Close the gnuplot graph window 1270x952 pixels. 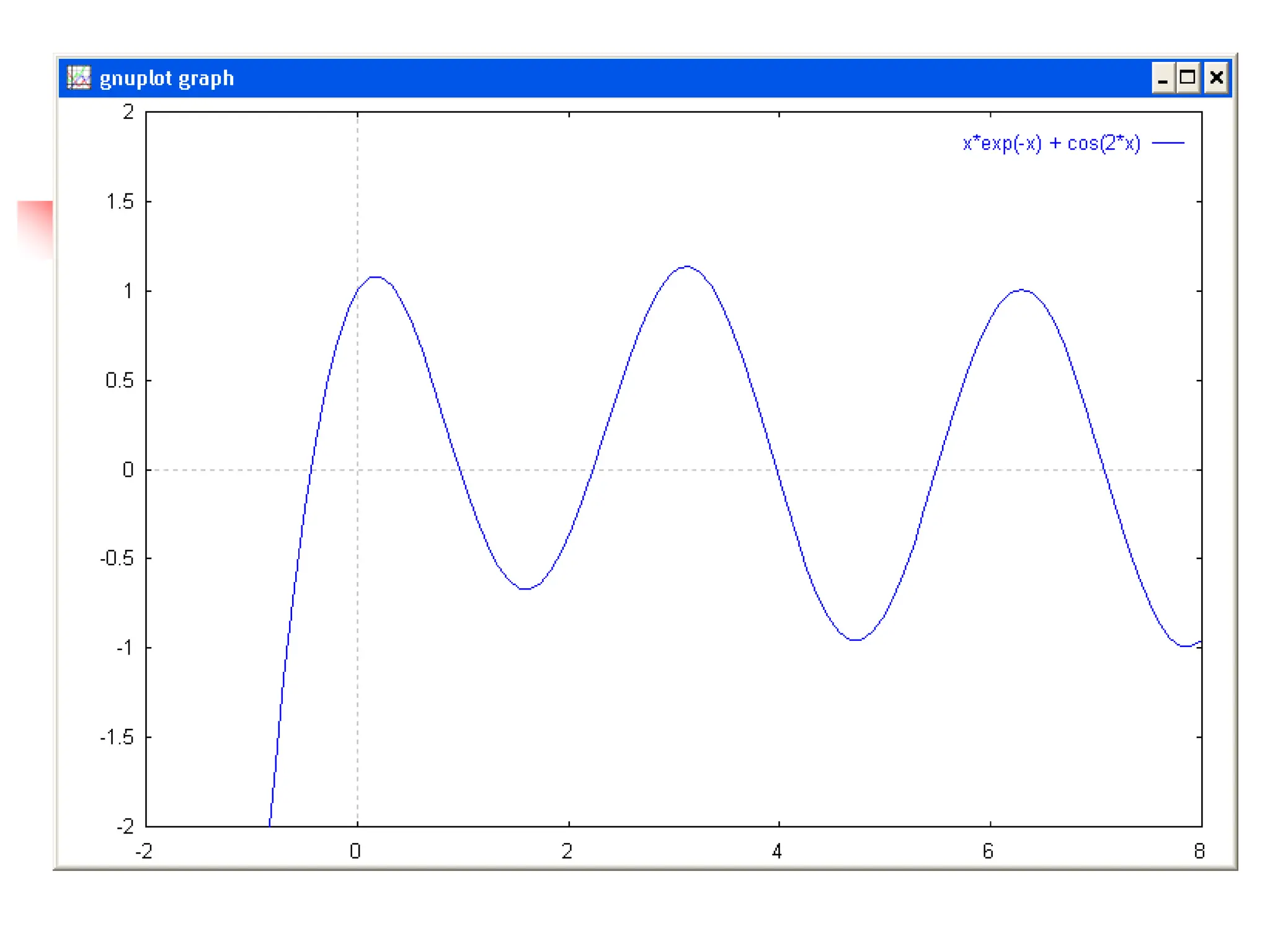pyautogui.click(x=1216, y=78)
